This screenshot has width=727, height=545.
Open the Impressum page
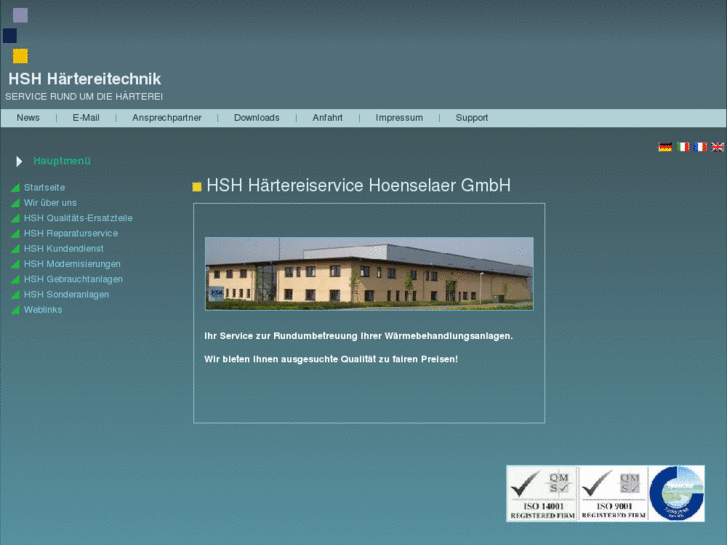[399, 118]
